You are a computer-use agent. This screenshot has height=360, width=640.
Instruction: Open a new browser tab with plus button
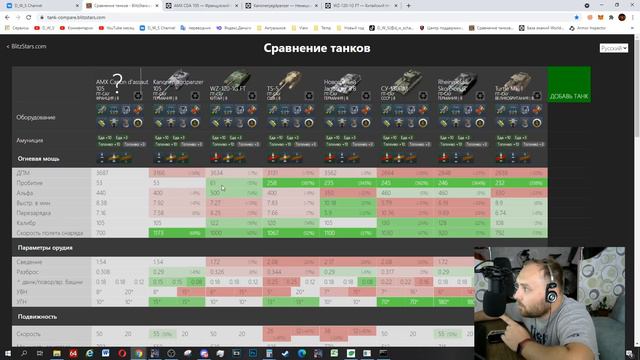[408, 6]
